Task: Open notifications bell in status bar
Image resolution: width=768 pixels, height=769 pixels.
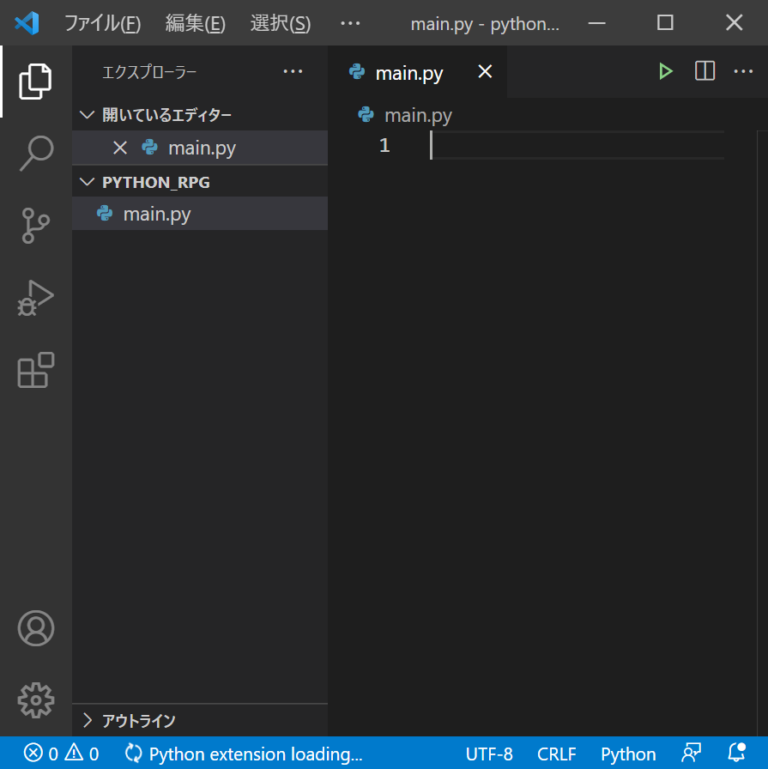Action: coord(737,754)
